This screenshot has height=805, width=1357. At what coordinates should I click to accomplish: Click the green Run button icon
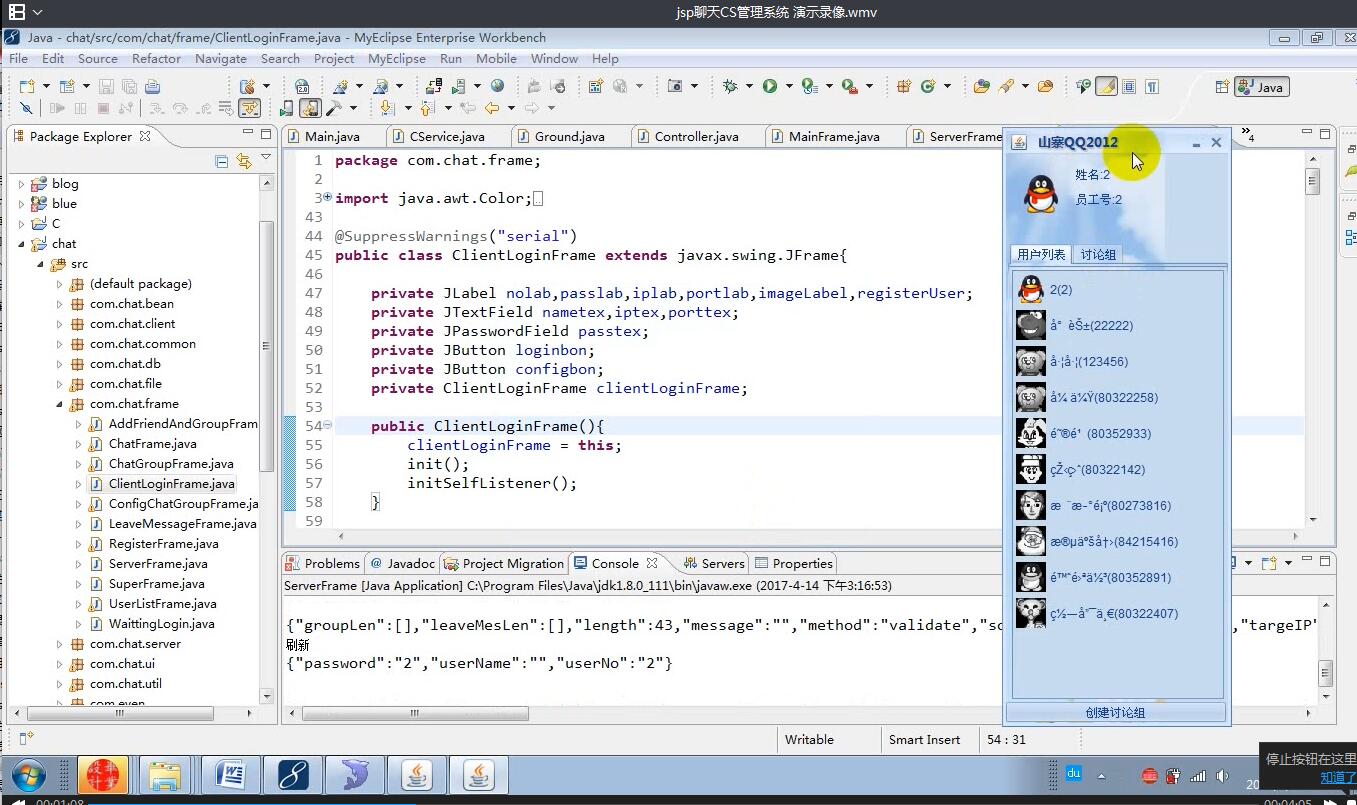tap(770, 86)
